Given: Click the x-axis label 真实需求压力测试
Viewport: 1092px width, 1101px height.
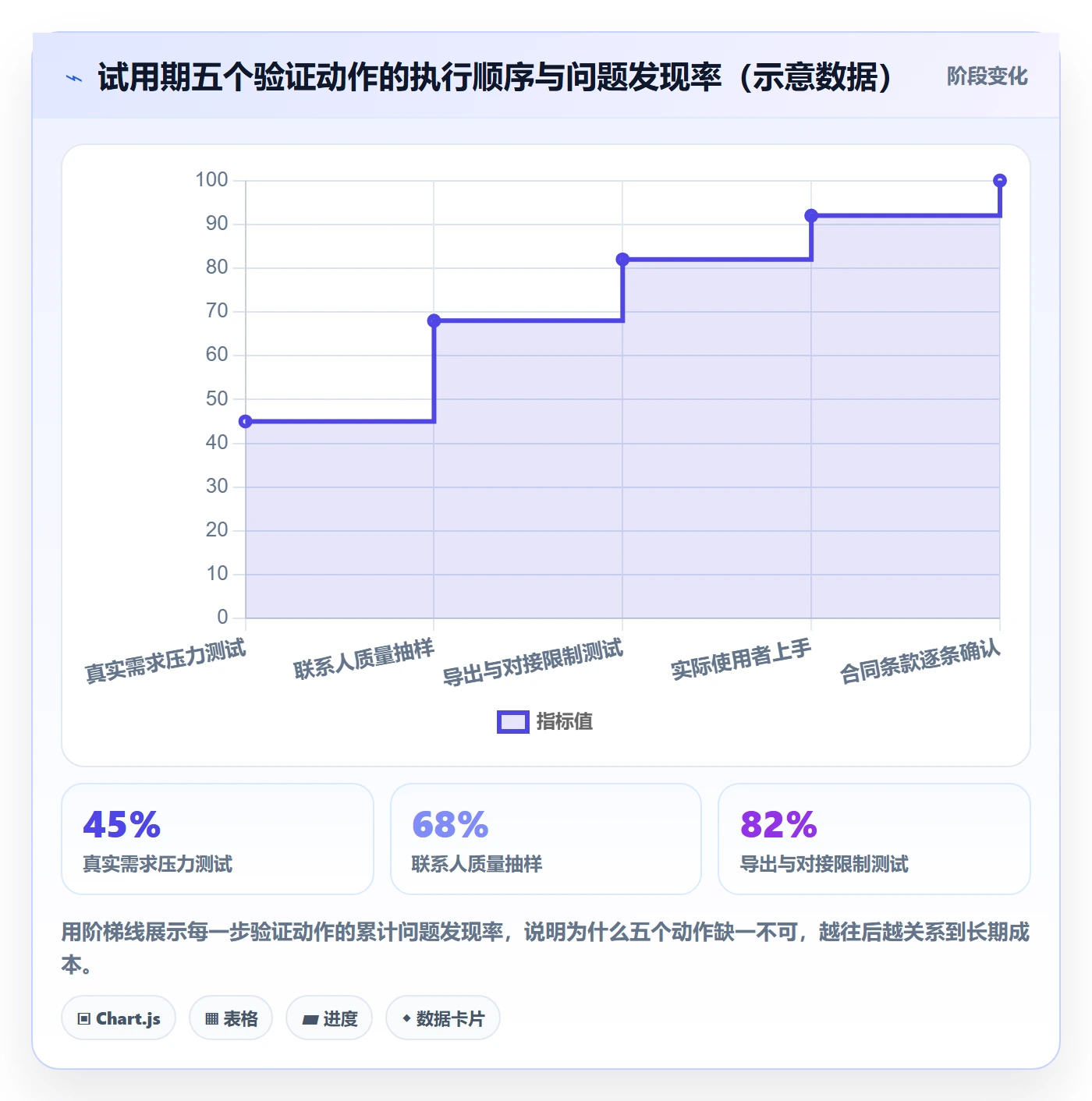Looking at the screenshot, I should click(165, 661).
